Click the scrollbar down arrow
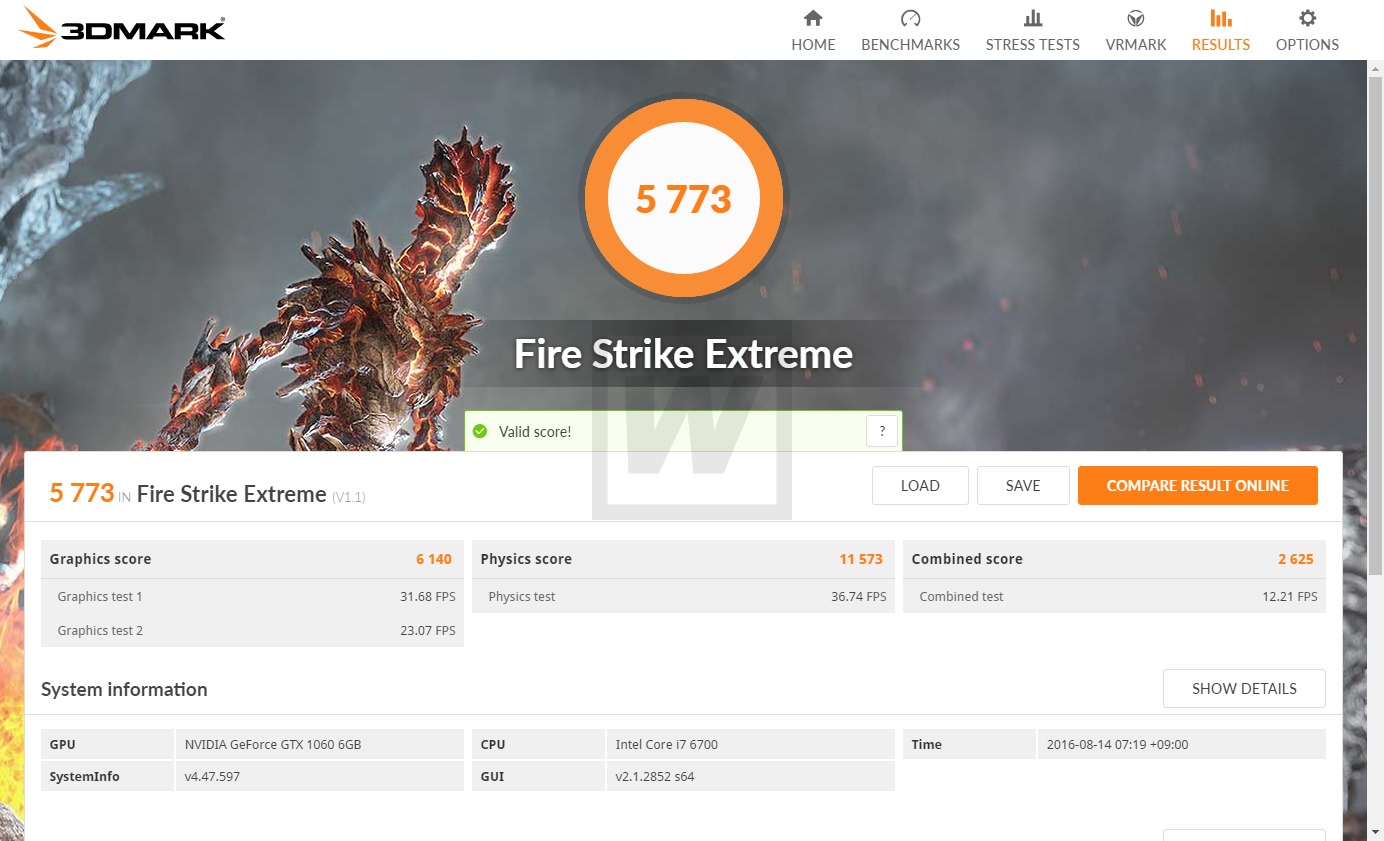 (1376, 832)
